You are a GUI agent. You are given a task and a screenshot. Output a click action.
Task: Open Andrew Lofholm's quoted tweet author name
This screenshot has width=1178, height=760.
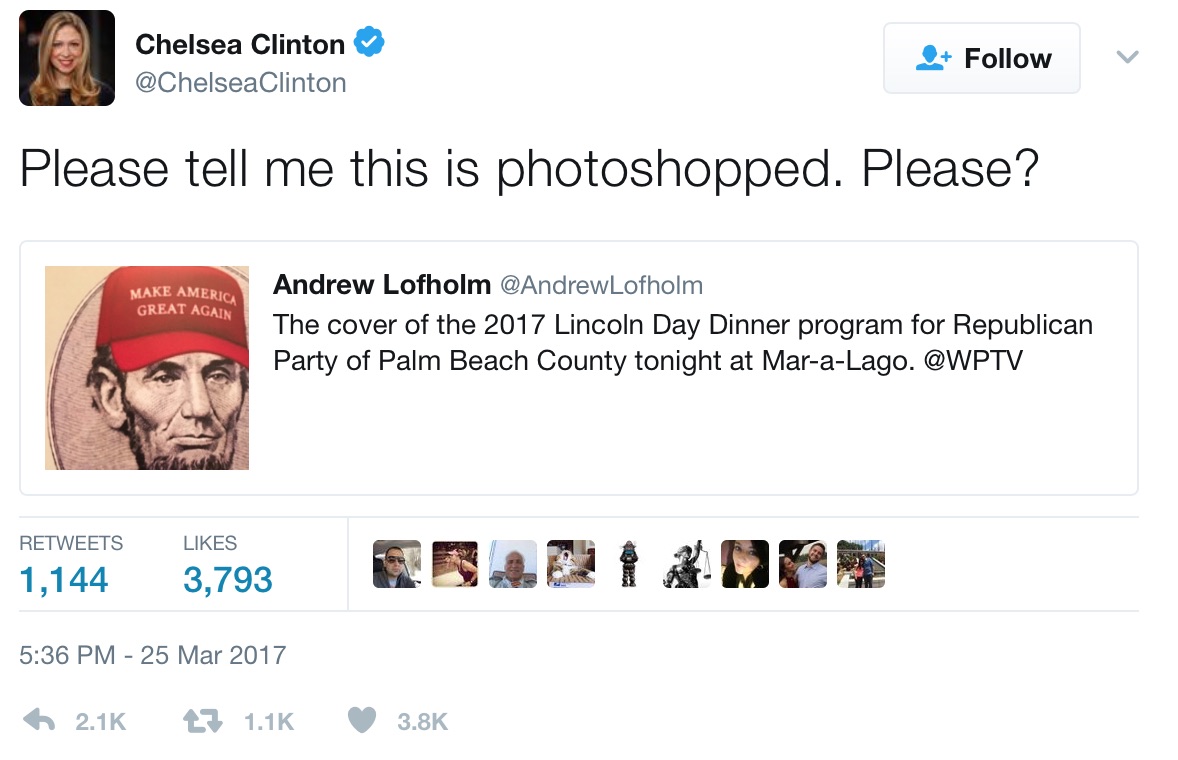tap(381, 285)
